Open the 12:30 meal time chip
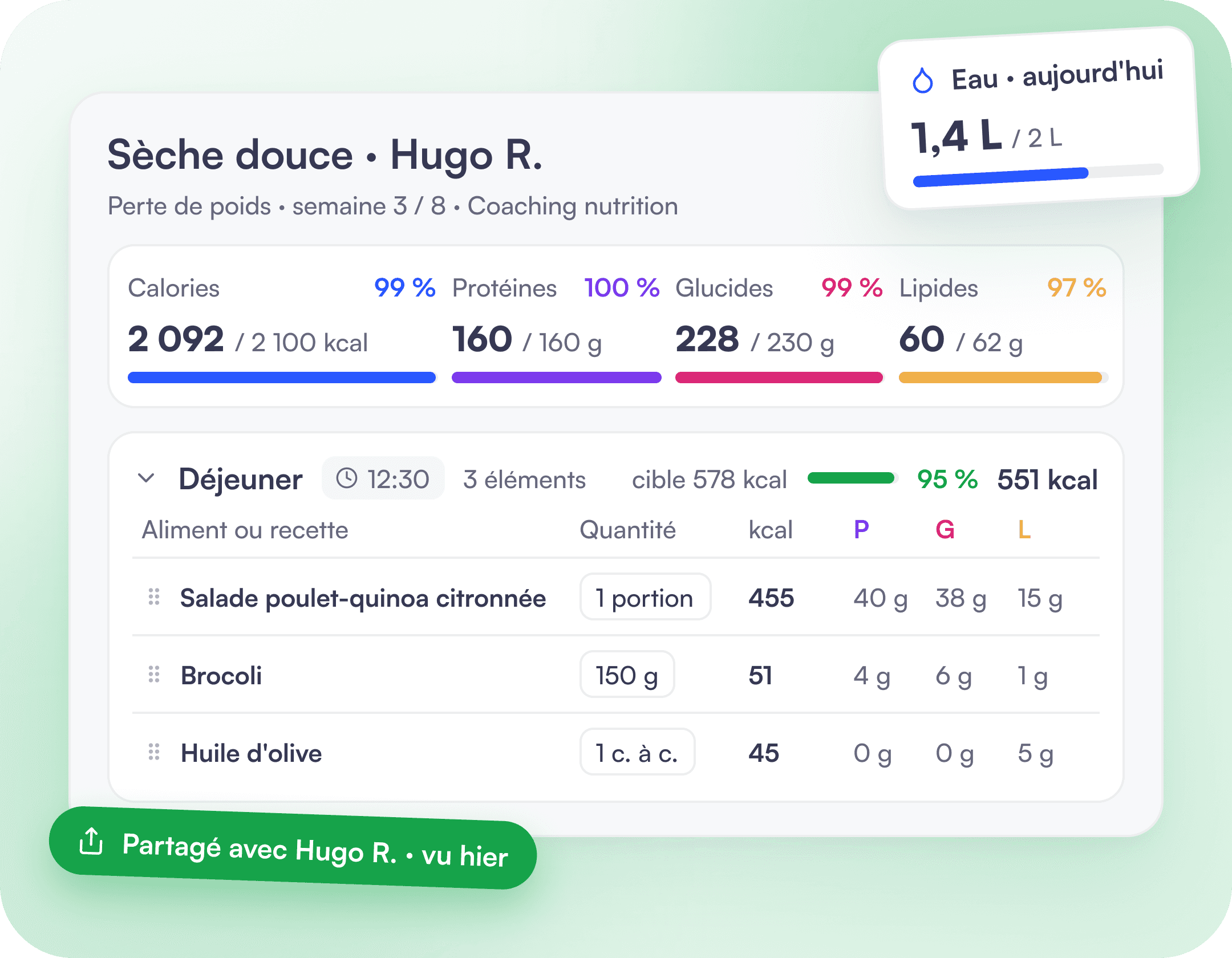 point(383,478)
